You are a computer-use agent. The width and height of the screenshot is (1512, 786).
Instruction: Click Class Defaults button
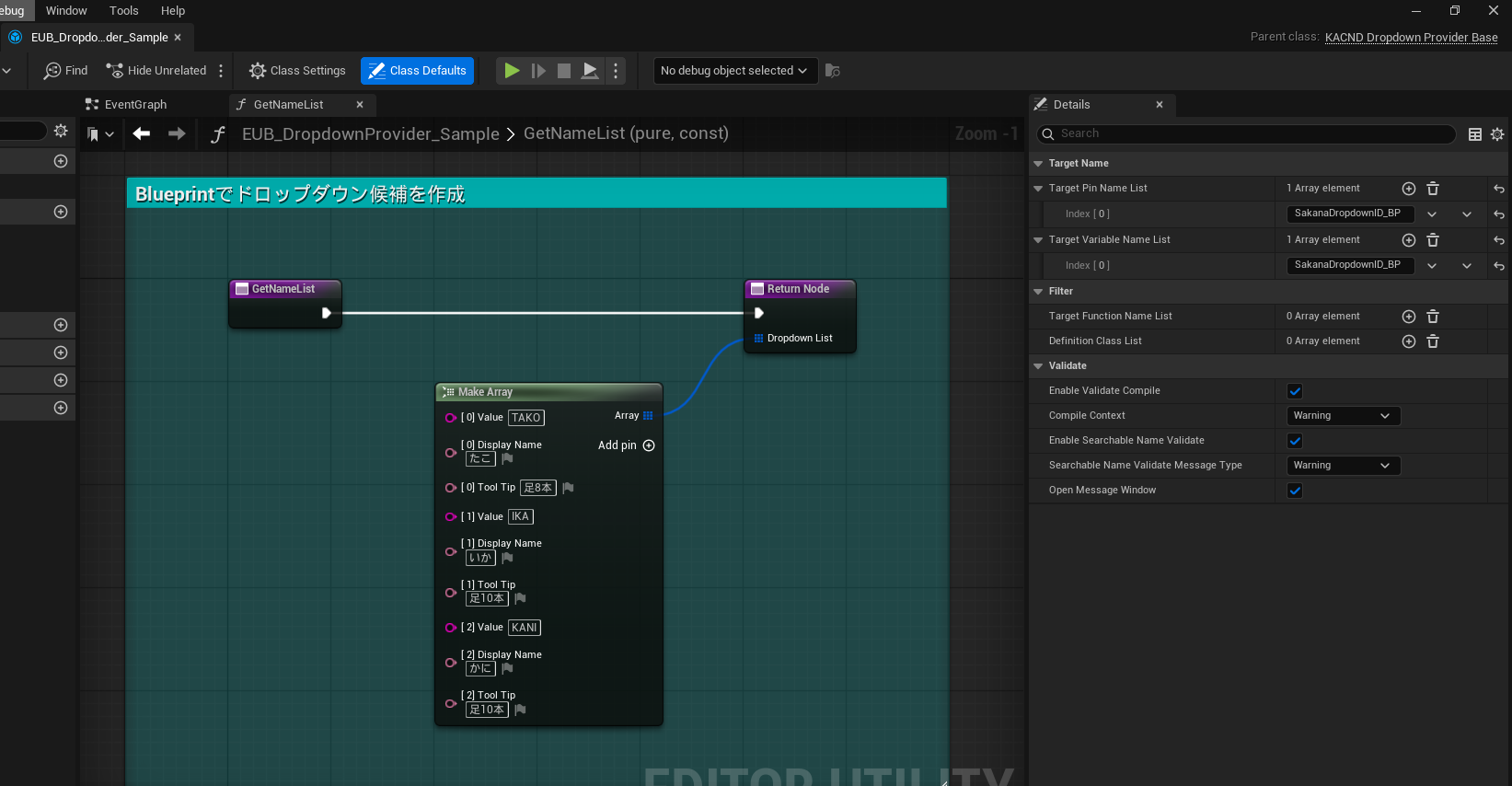417,71
